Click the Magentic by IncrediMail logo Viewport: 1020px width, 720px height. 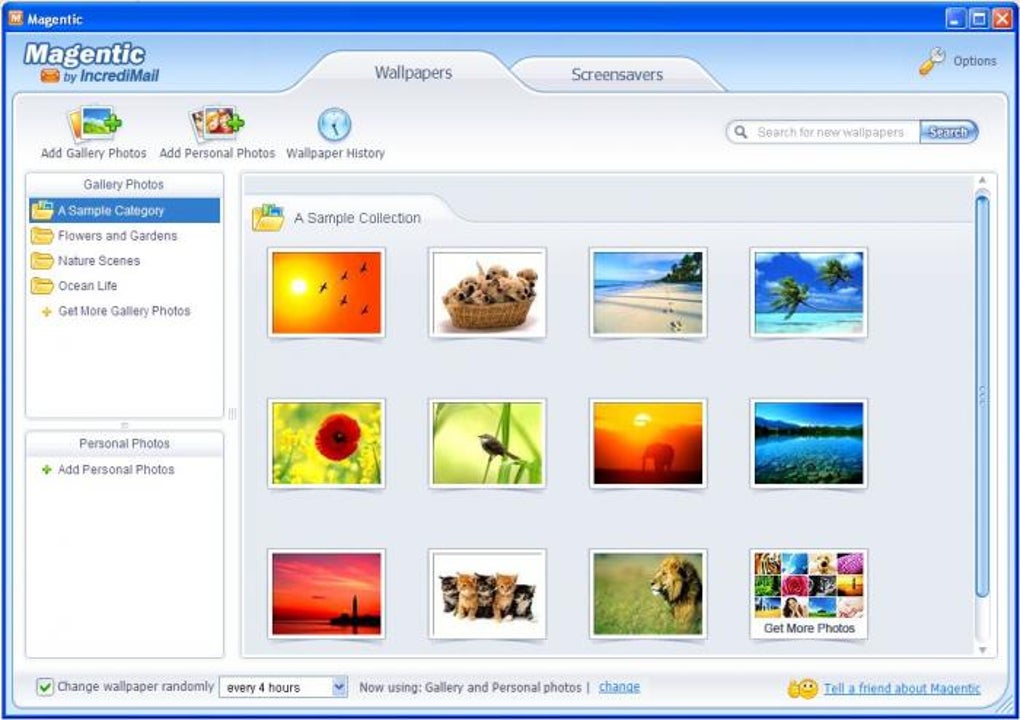click(91, 63)
